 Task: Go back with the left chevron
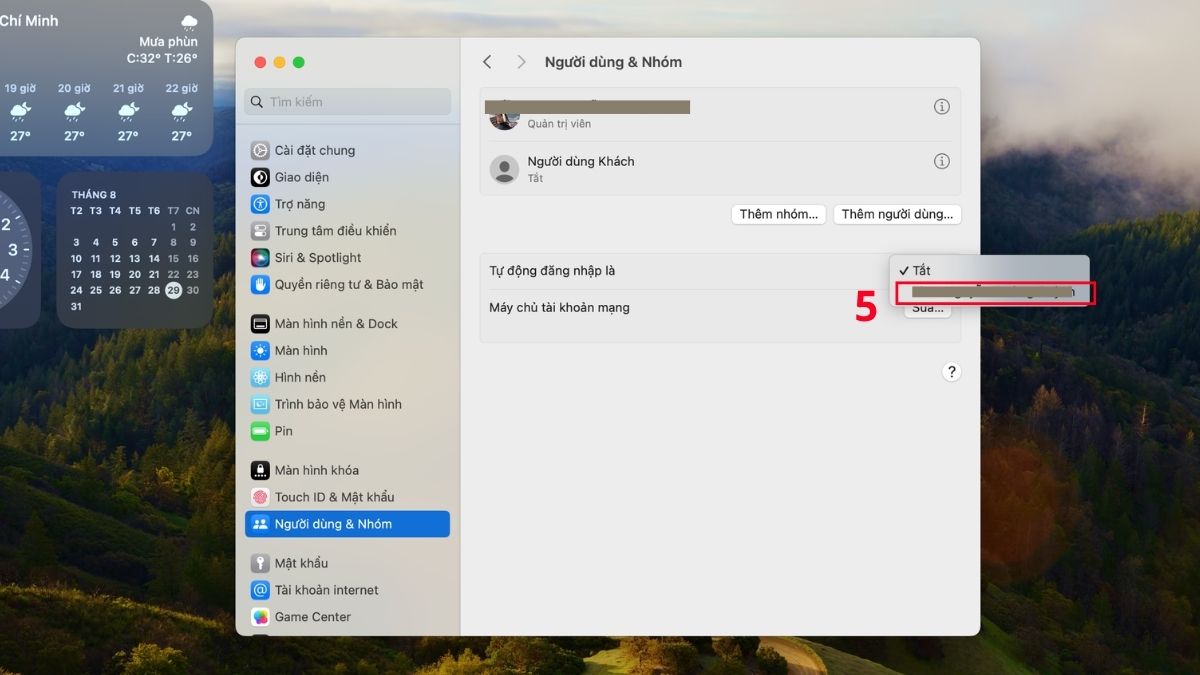coord(487,62)
